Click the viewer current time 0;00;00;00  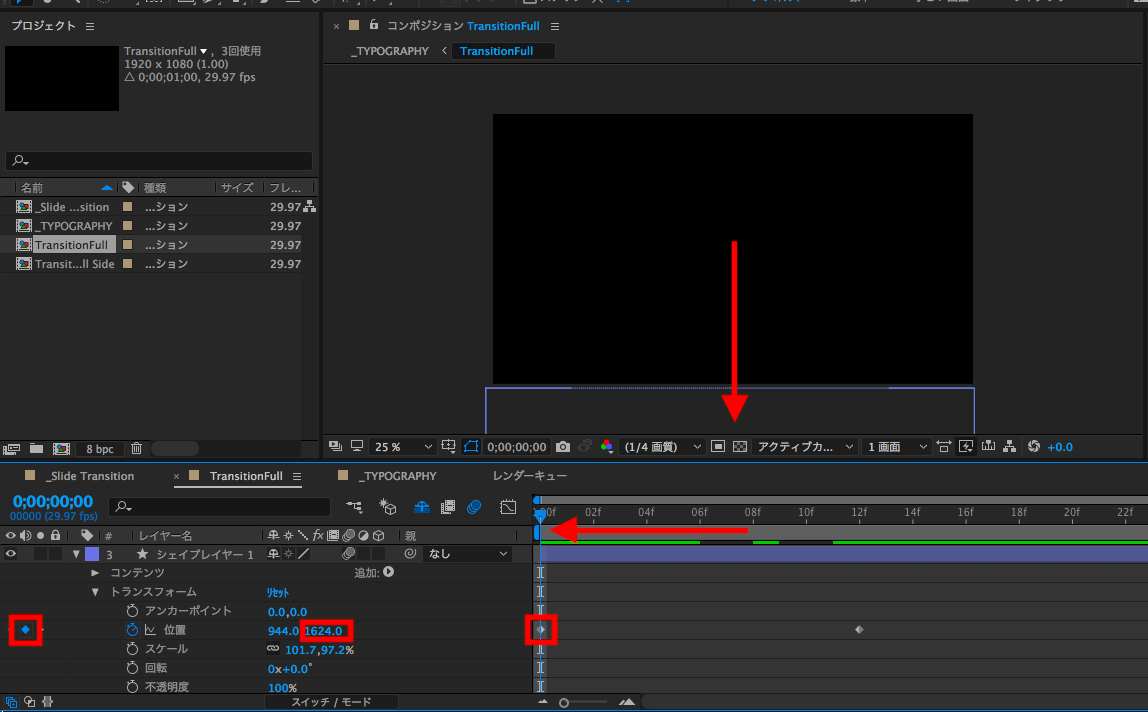517,447
